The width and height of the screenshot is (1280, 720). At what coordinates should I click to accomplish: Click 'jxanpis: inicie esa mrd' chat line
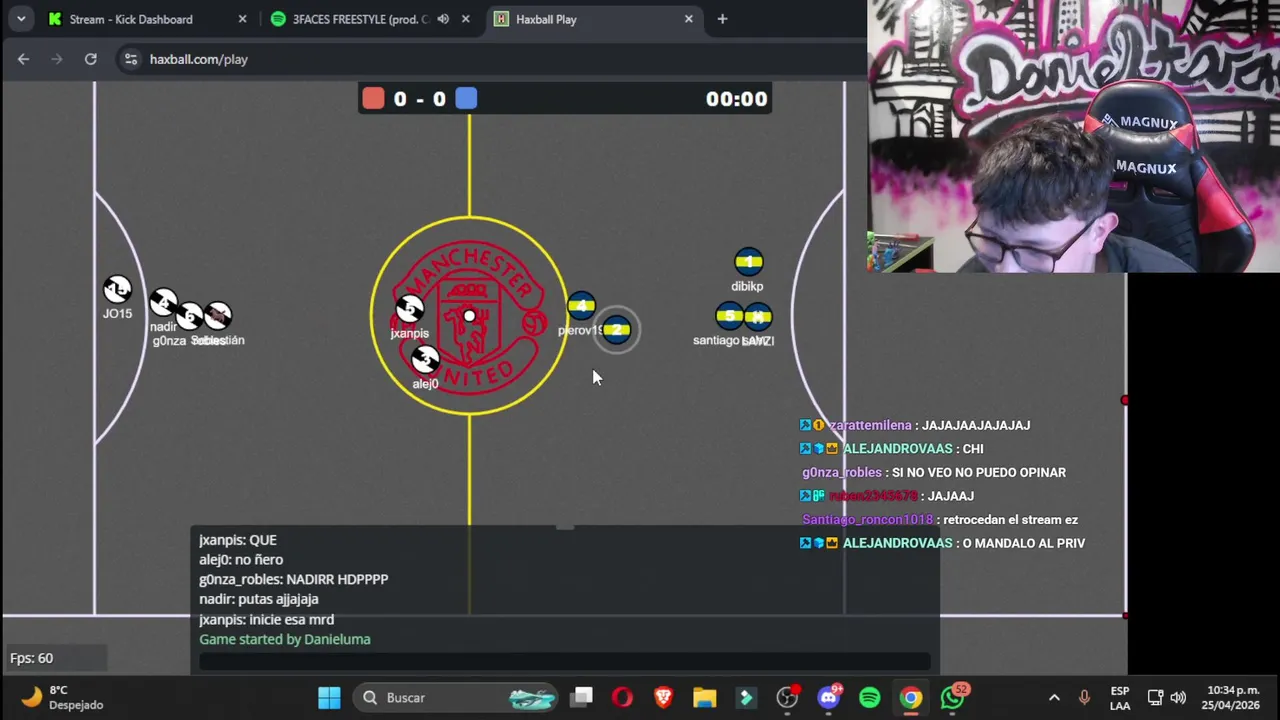267,619
